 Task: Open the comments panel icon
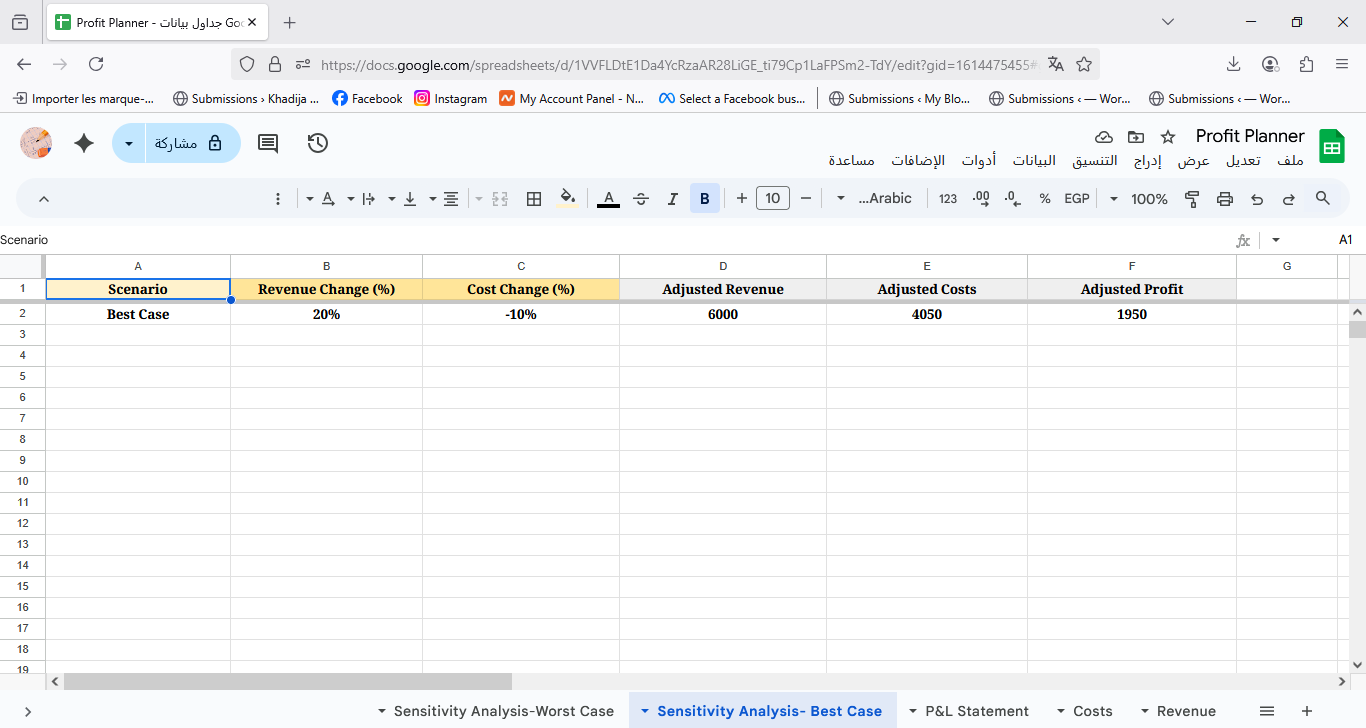268,143
